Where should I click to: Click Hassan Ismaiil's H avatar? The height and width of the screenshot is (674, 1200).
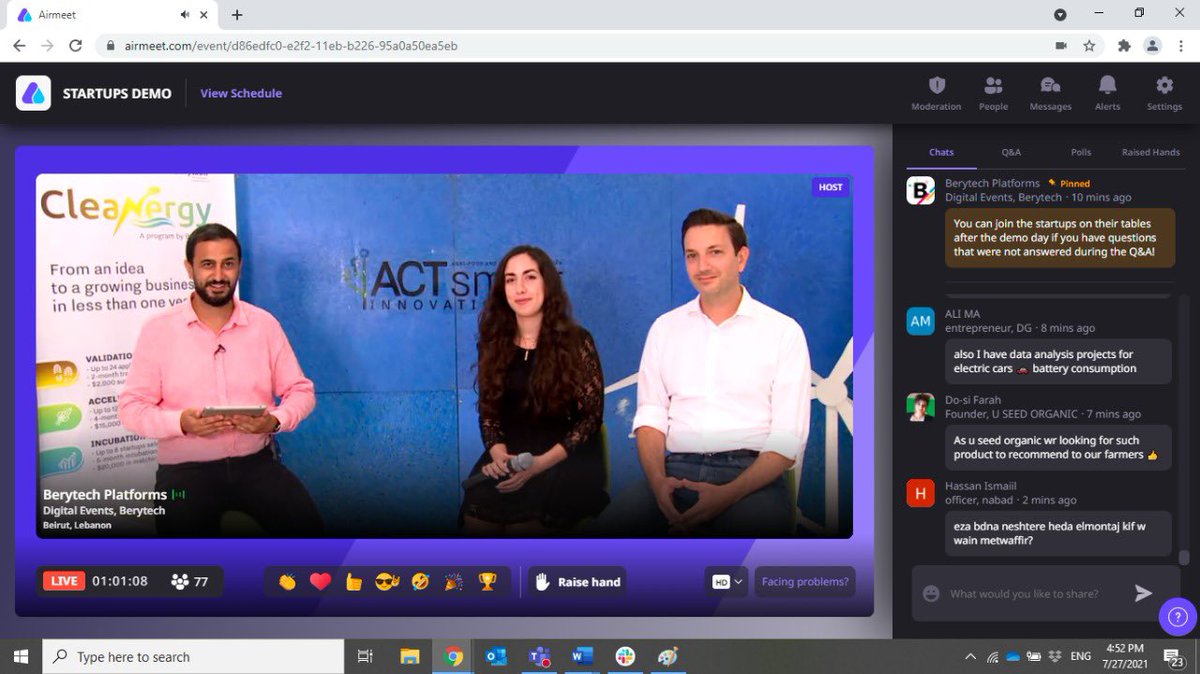pos(920,492)
